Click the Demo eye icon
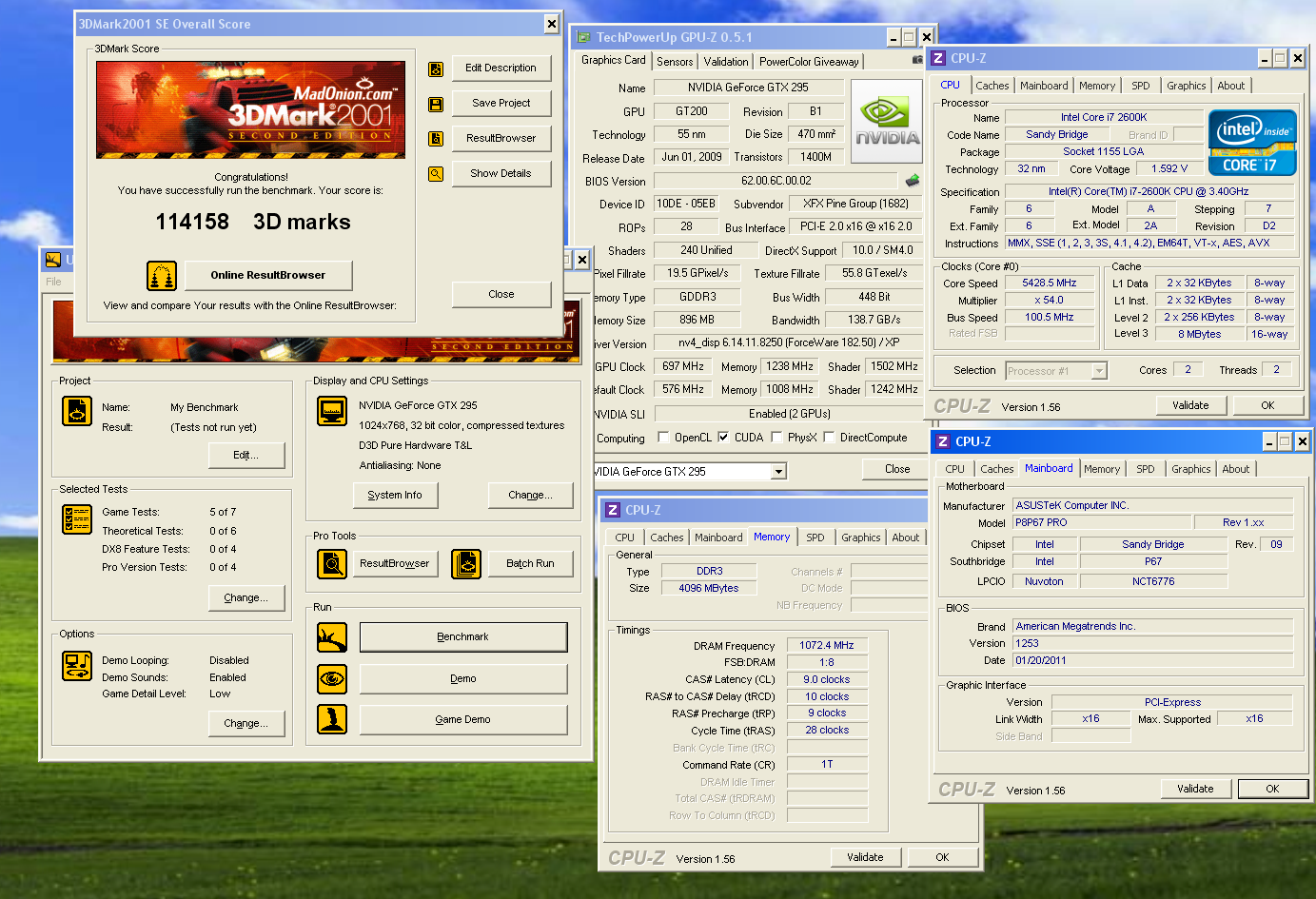The width and height of the screenshot is (1316, 899). click(332, 678)
